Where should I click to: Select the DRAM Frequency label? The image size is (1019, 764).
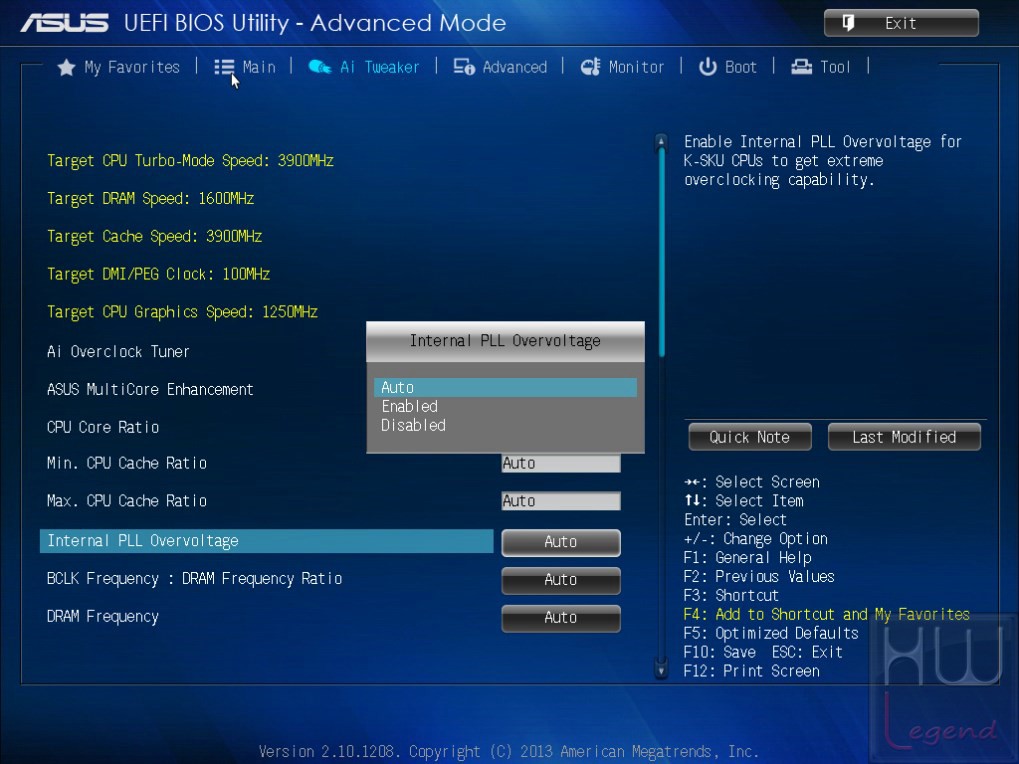click(x=103, y=617)
